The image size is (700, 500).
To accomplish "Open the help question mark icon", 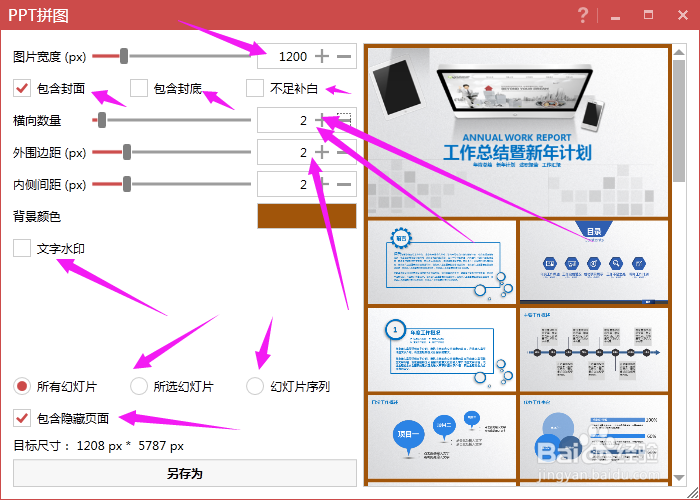I will (x=583, y=15).
